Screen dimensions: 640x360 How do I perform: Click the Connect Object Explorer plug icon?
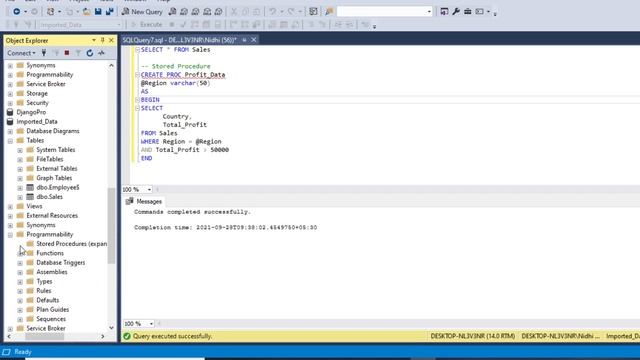(x=44, y=53)
